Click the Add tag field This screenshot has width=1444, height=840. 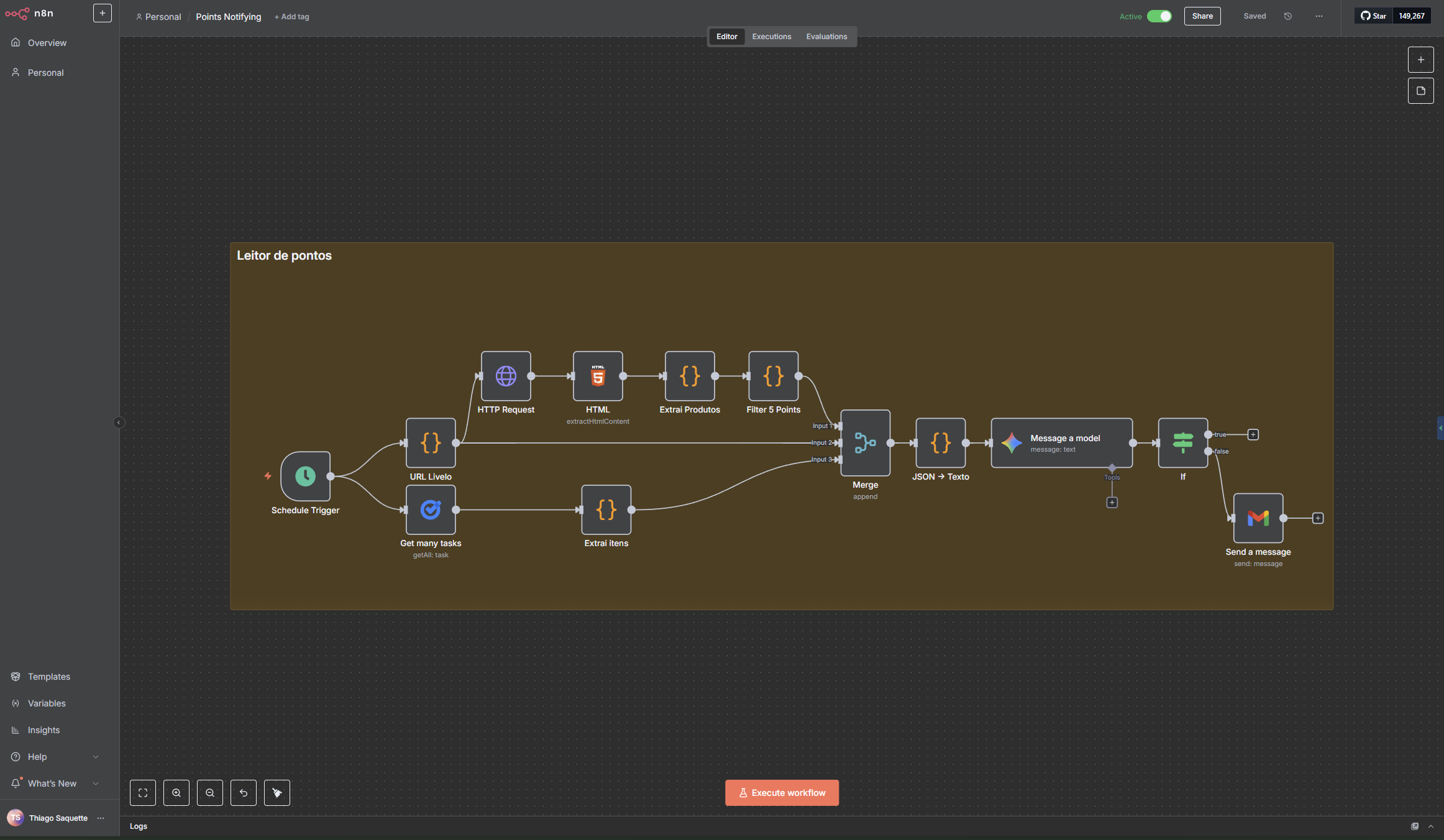click(x=292, y=17)
